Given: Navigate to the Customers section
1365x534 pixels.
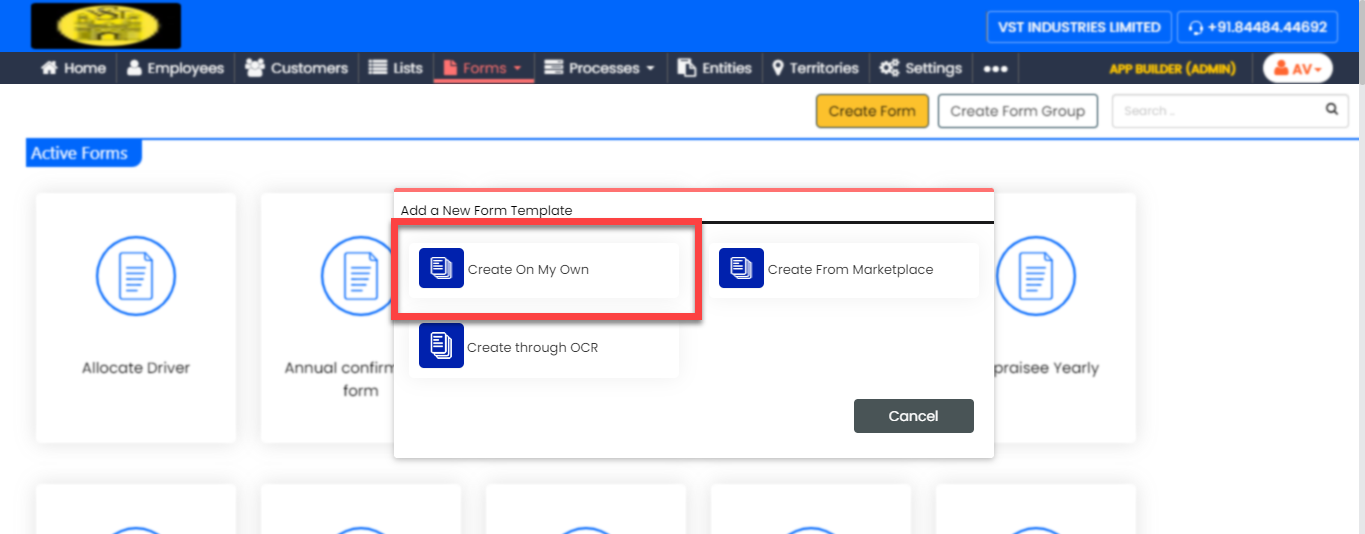Looking at the screenshot, I should pyautogui.click(x=297, y=68).
